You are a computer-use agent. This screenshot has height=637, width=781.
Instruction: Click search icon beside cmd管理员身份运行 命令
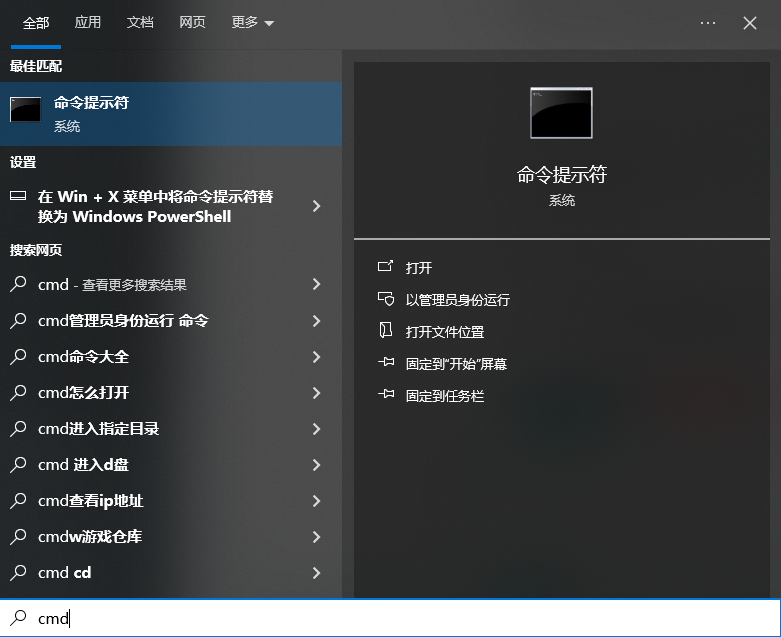pos(18,320)
